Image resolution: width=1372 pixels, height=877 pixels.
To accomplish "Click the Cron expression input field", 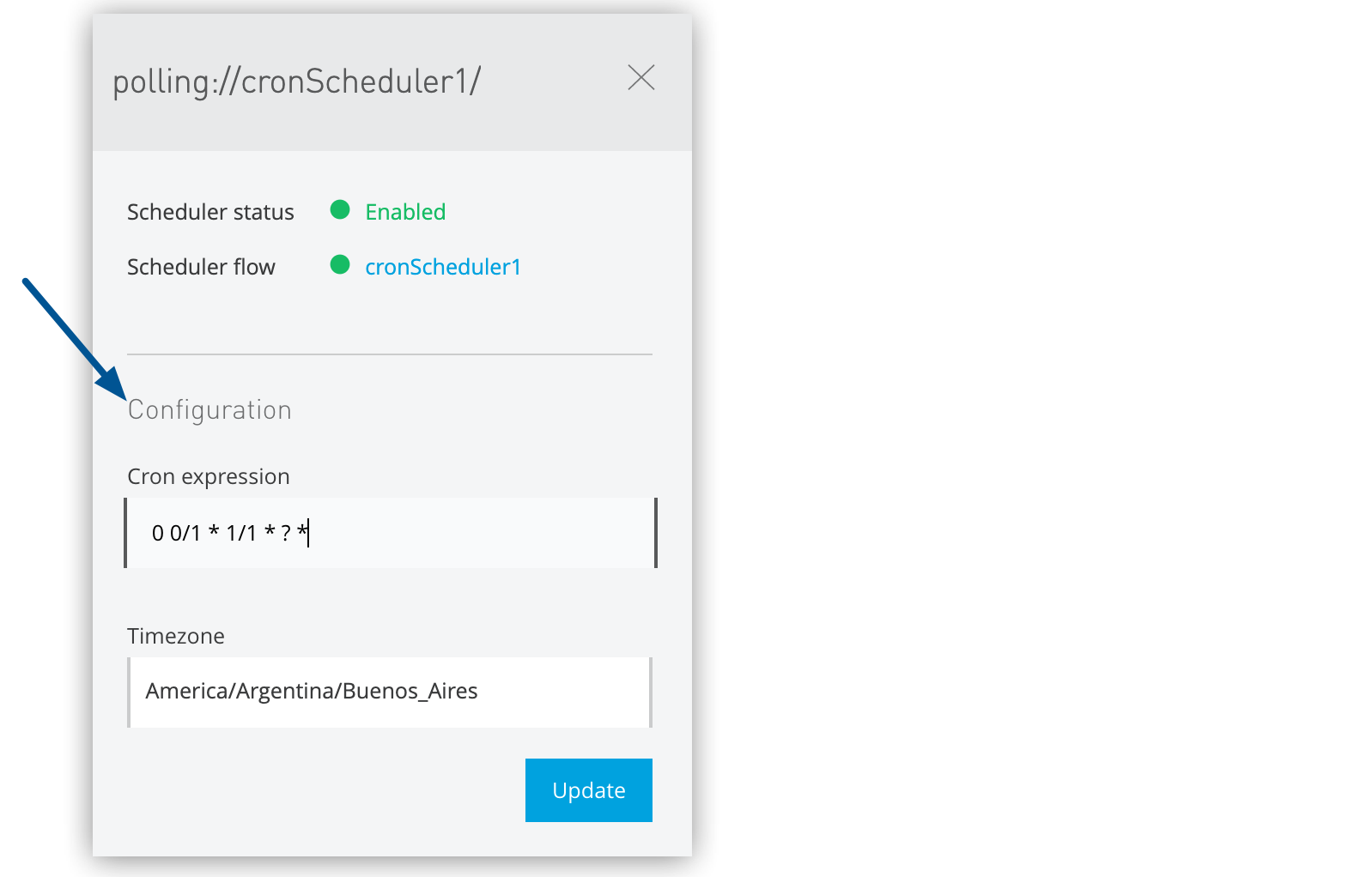I will point(391,532).
